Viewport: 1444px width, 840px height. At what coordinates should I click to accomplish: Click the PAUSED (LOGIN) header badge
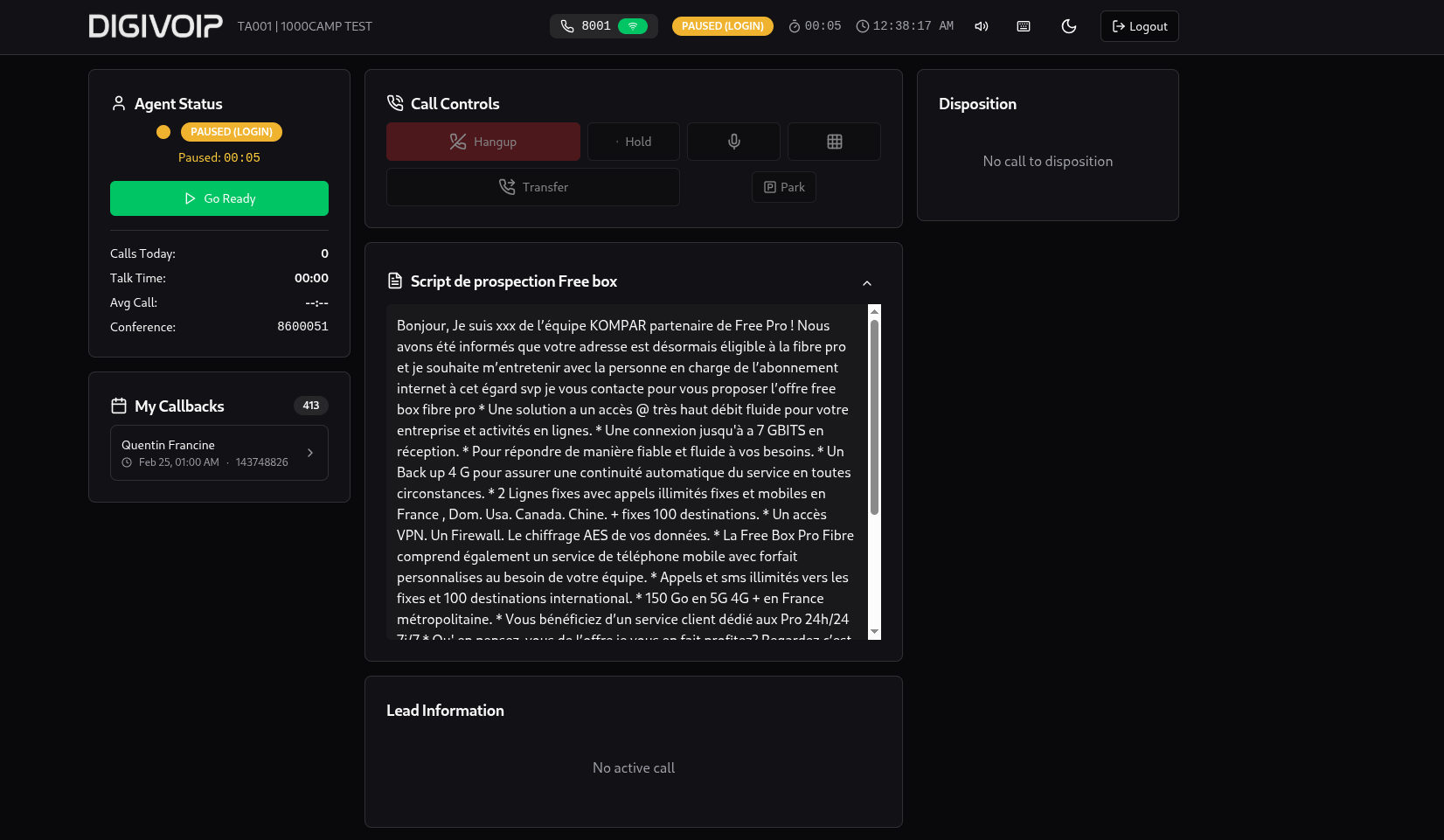pyautogui.click(x=722, y=26)
